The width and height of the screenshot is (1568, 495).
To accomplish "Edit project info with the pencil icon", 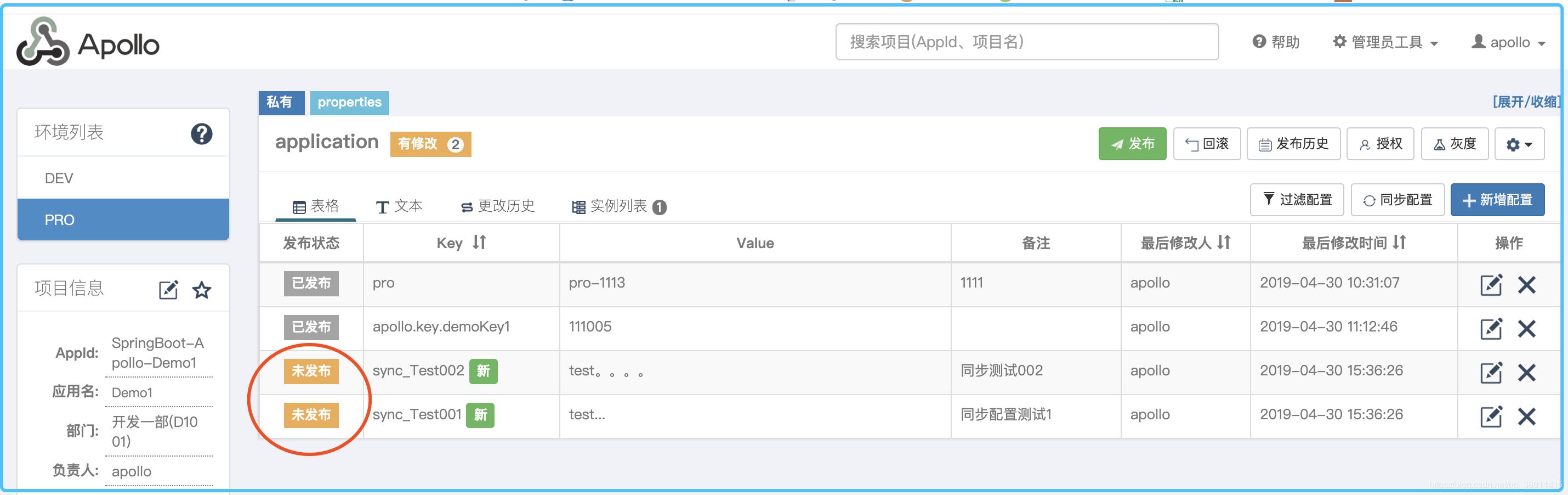I will point(168,290).
